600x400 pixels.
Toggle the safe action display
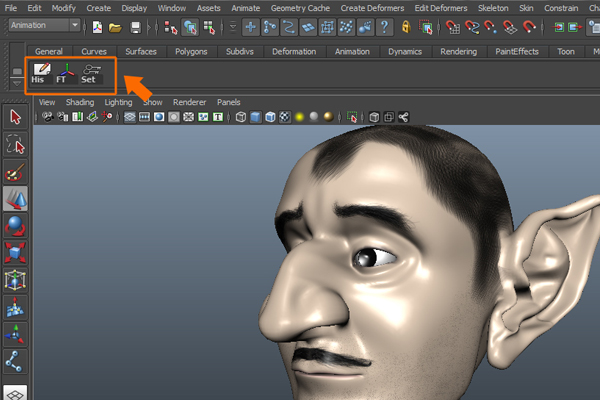coord(203,117)
